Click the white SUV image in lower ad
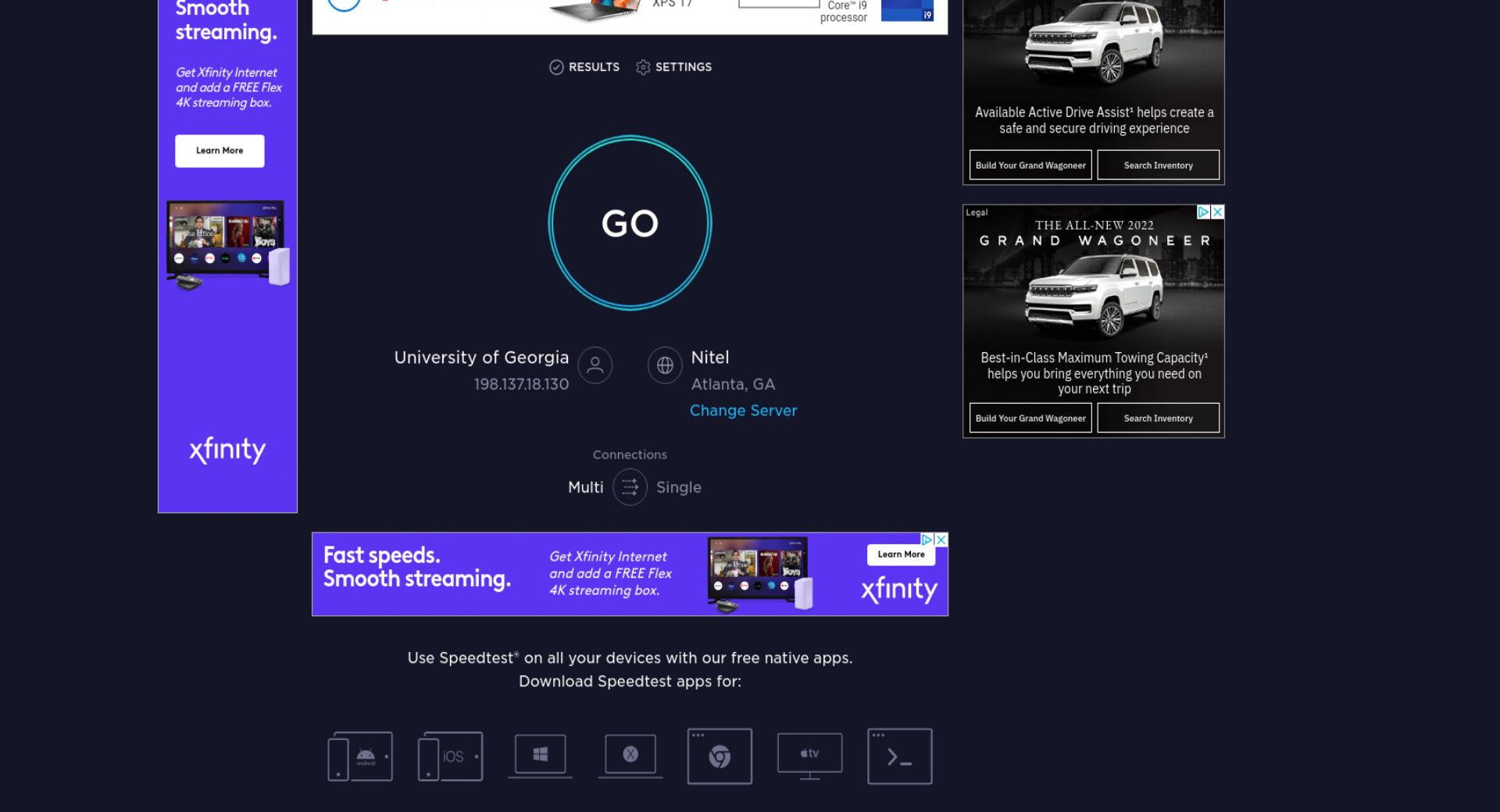The width and height of the screenshot is (1500, 812). pos(1094,294)
